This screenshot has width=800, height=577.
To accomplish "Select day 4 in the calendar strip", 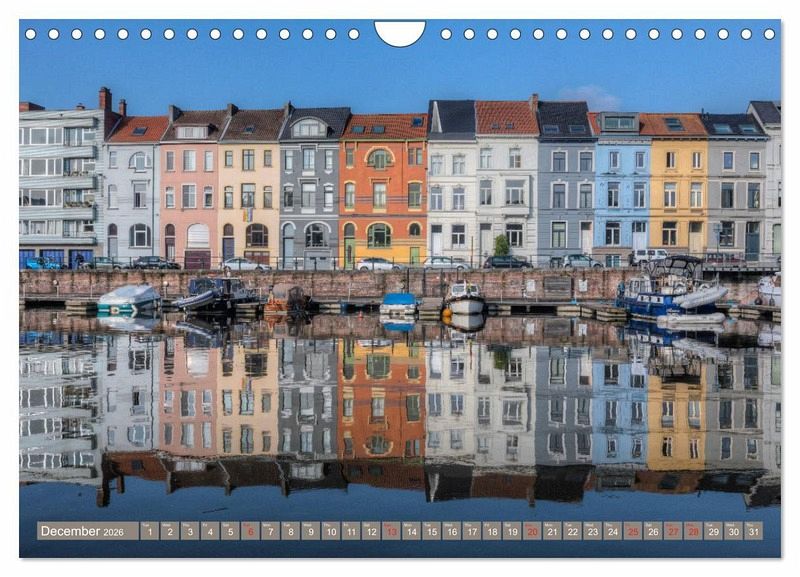I will [210, 531].
